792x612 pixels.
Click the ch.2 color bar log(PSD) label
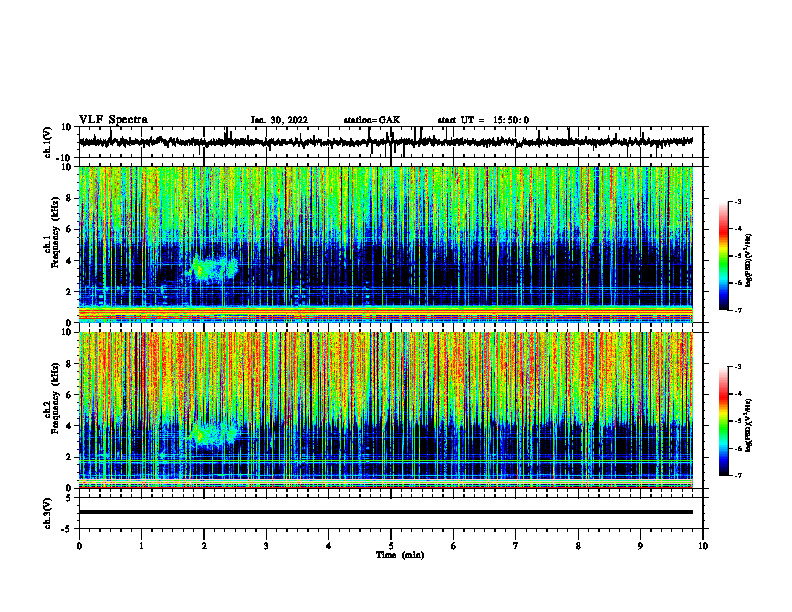point(749,425)
